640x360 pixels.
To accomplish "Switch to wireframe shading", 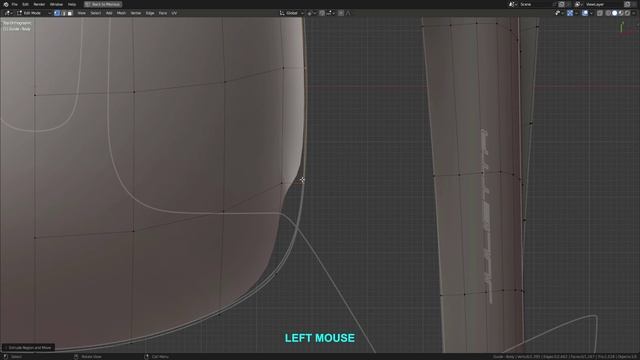I will pos(608,13).
